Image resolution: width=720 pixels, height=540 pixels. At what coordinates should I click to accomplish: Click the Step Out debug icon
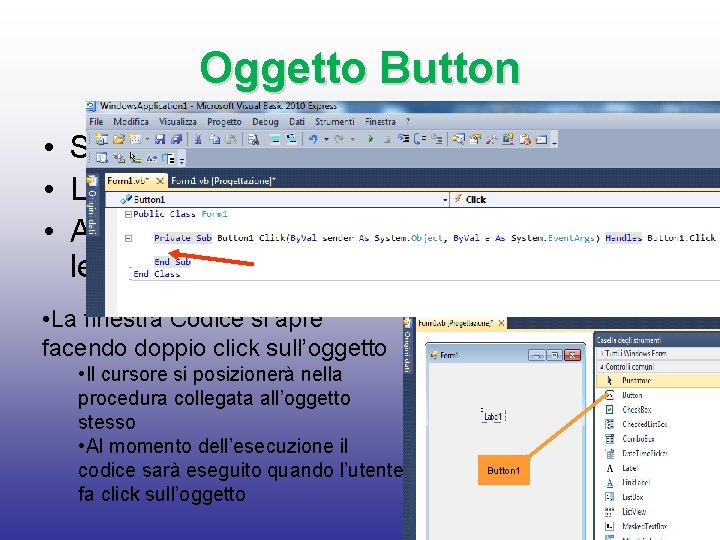click(437, 139)
